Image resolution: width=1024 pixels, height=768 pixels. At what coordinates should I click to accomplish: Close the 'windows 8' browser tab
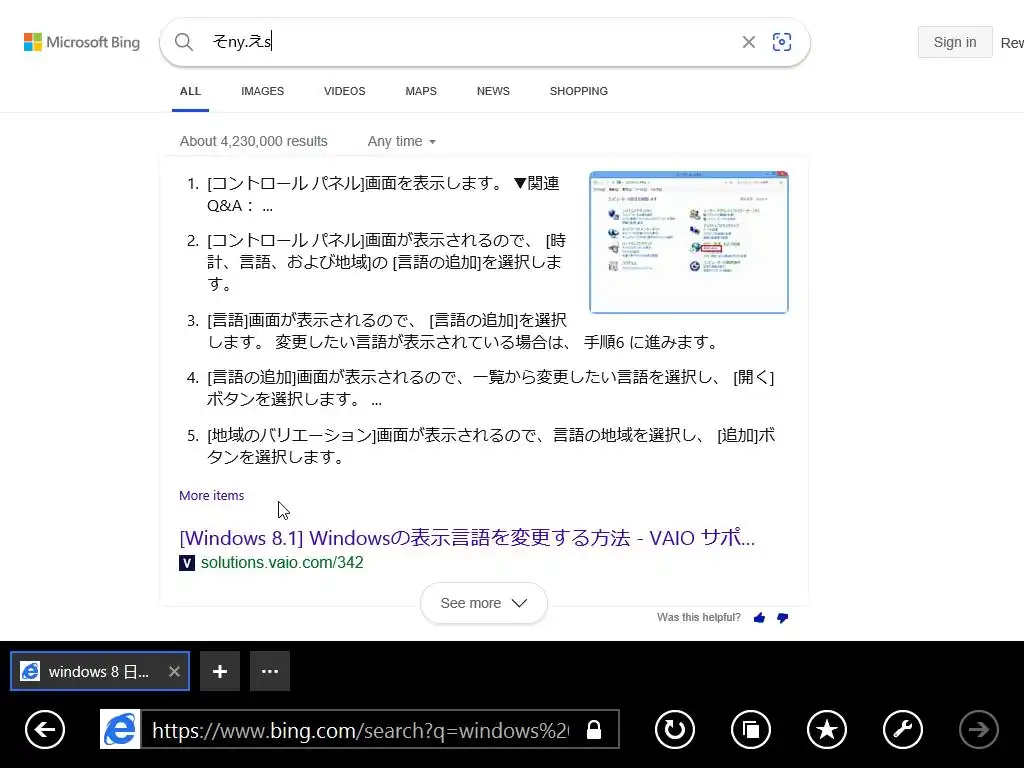pyautogui.click(x=174, y=671)
